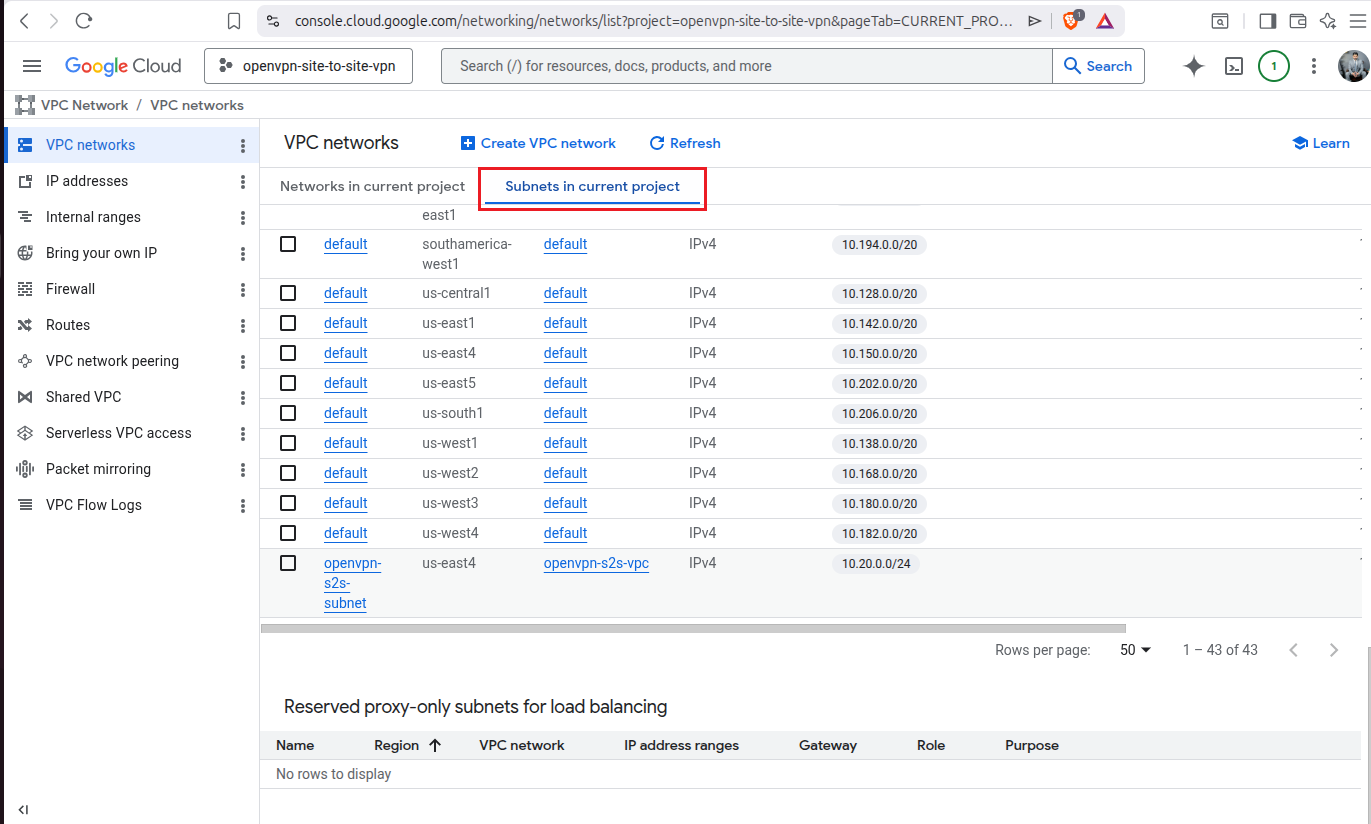
Task: Reload the page with browser refresh button
Action: pyautogui.click(x=84, y=20)
